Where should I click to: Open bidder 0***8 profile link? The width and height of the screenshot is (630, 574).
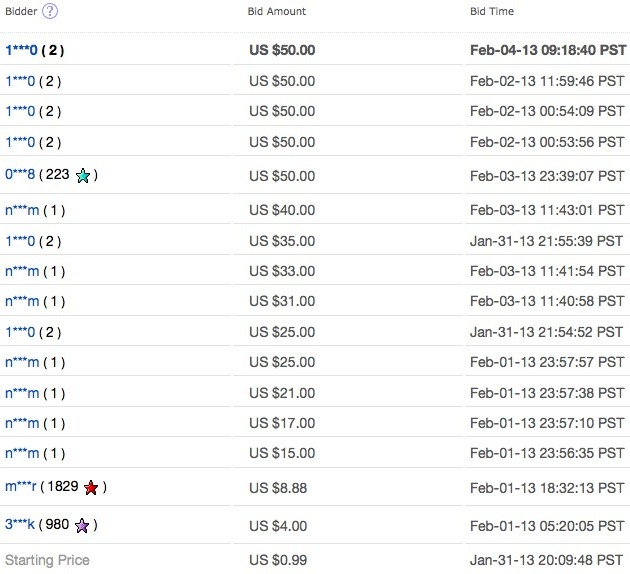[x=20, y=174]
